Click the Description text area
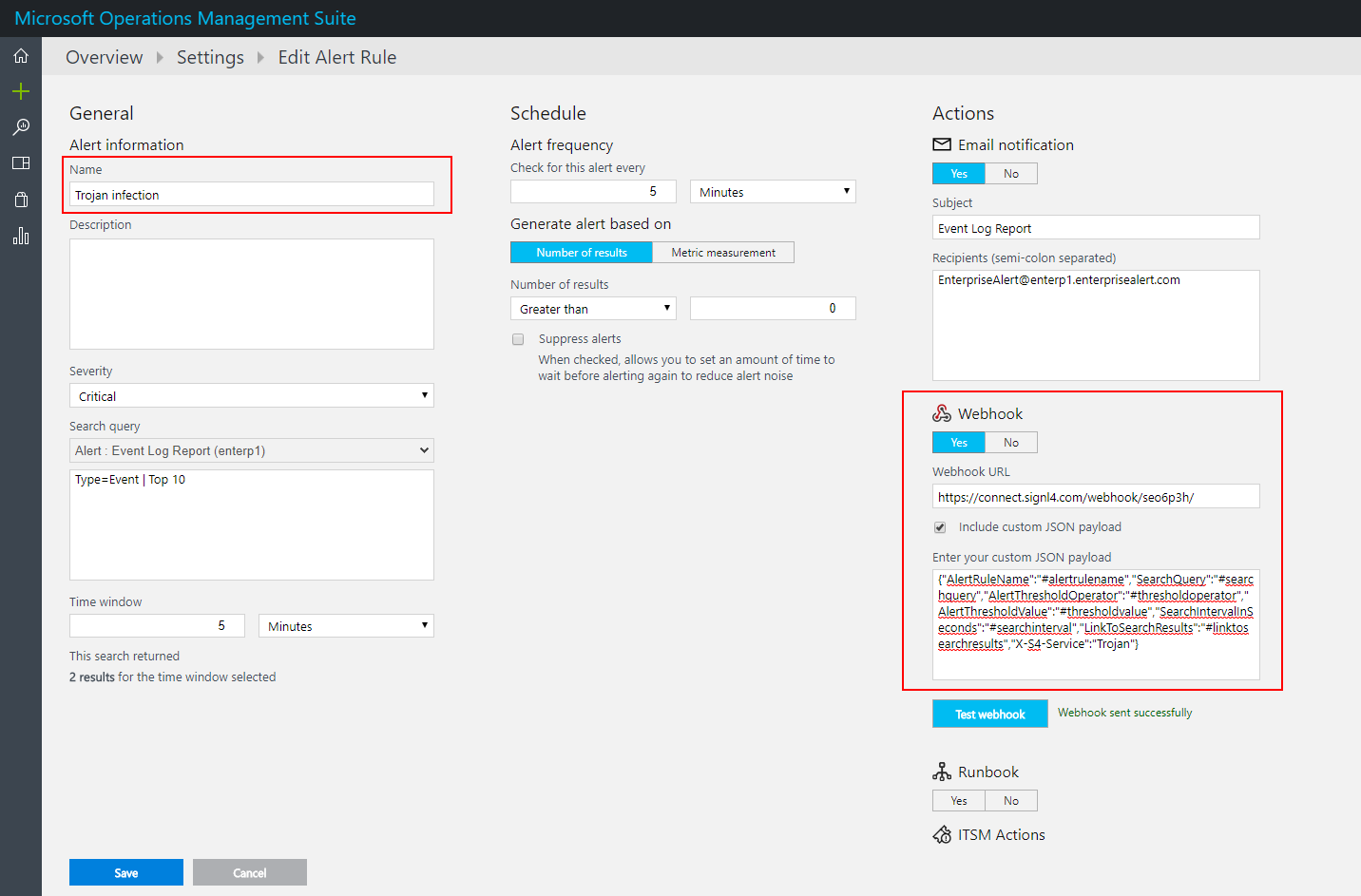Image resolution: width=1361 pixels, height=896 pixels. click(x=252, y=294)
